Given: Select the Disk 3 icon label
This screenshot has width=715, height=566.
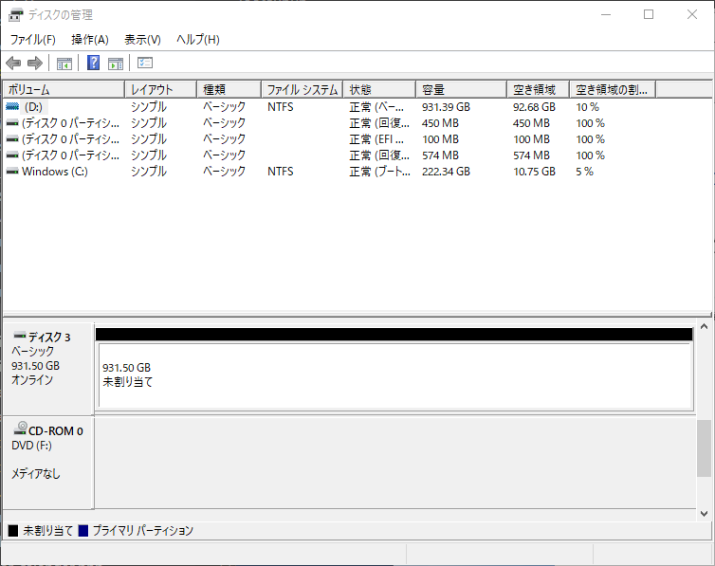Looking at the screenshot, I should coord(42,337).
